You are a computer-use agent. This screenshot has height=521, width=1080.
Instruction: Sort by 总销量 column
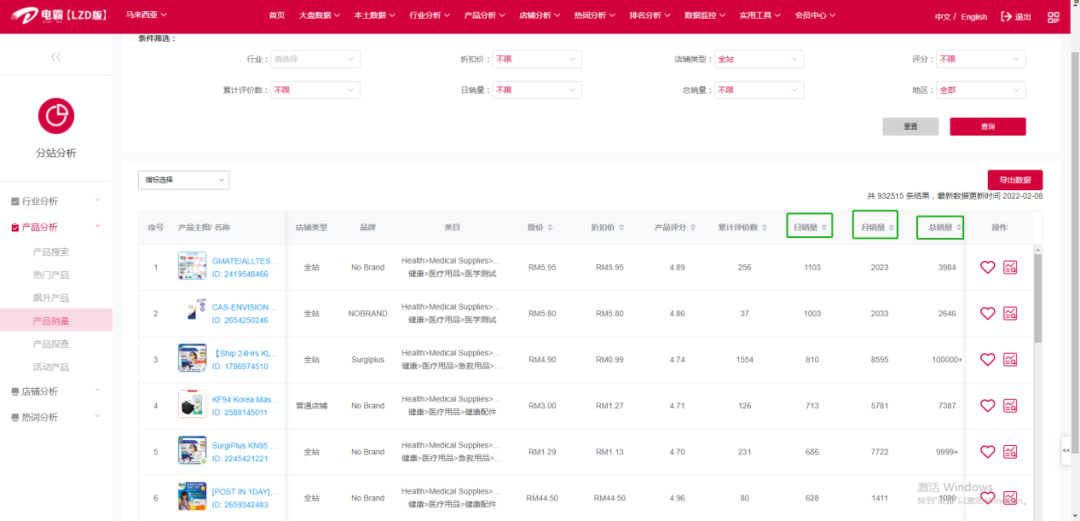tap(940, 228)
